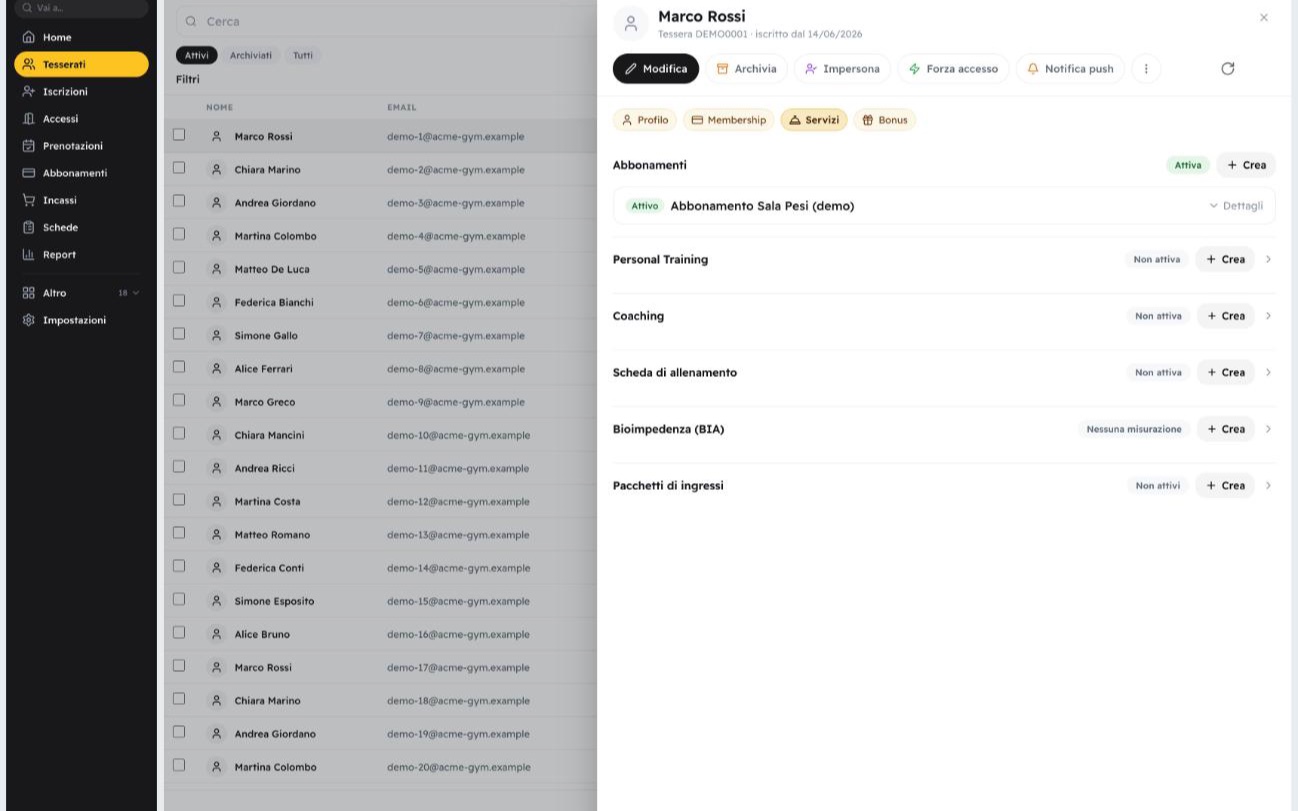Expand the Scheda di allenamento row chevron
The width and height of the screenshot is (1298, 811).
coord(1268,372)
